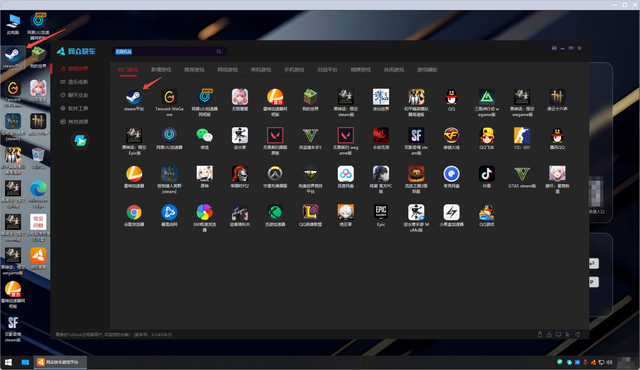
Task: Open the Windows Start button on taskbar
Action: [8, 362]
